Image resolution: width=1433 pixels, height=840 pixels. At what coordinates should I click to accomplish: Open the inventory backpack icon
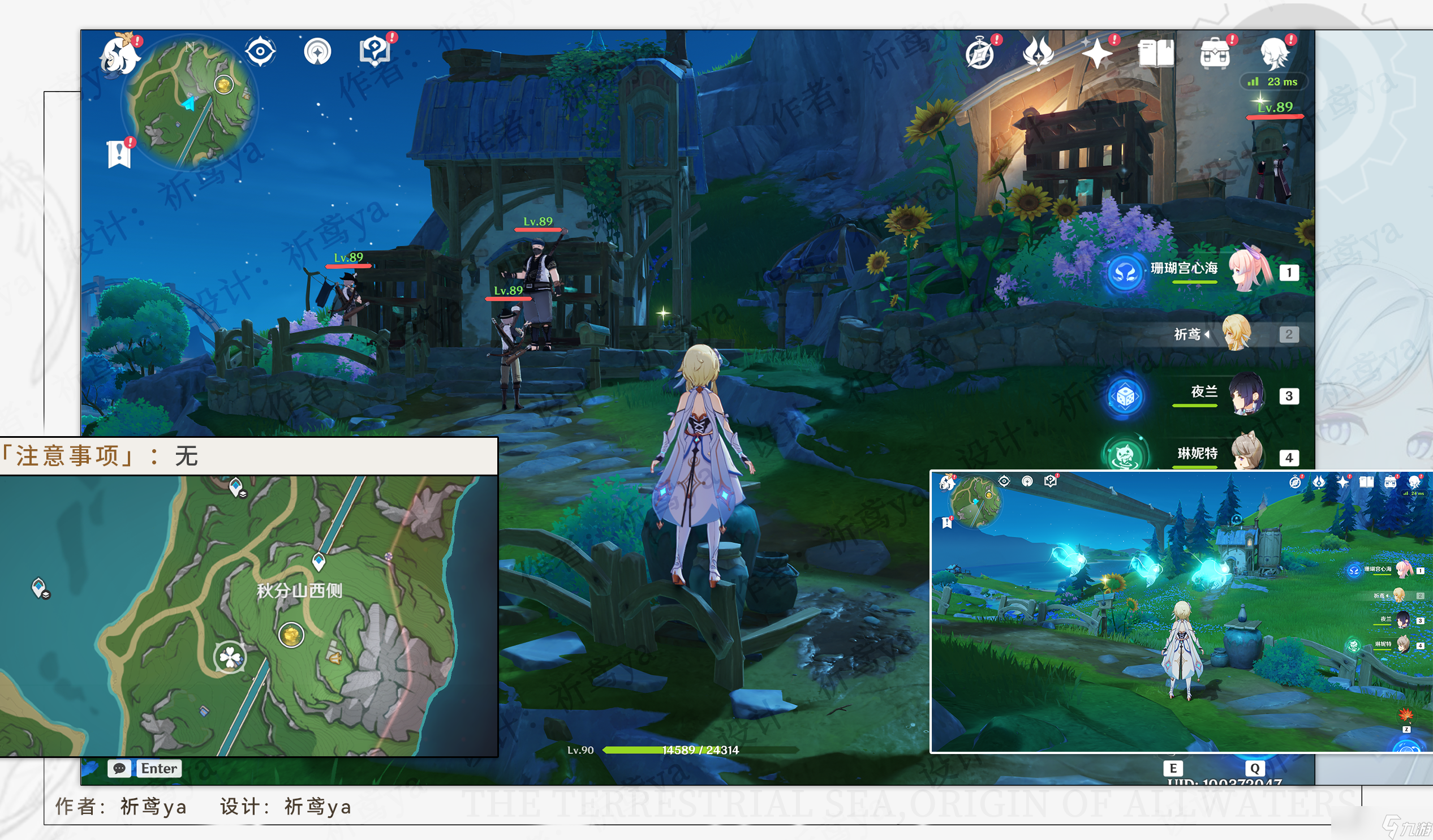click(1215, 54)
